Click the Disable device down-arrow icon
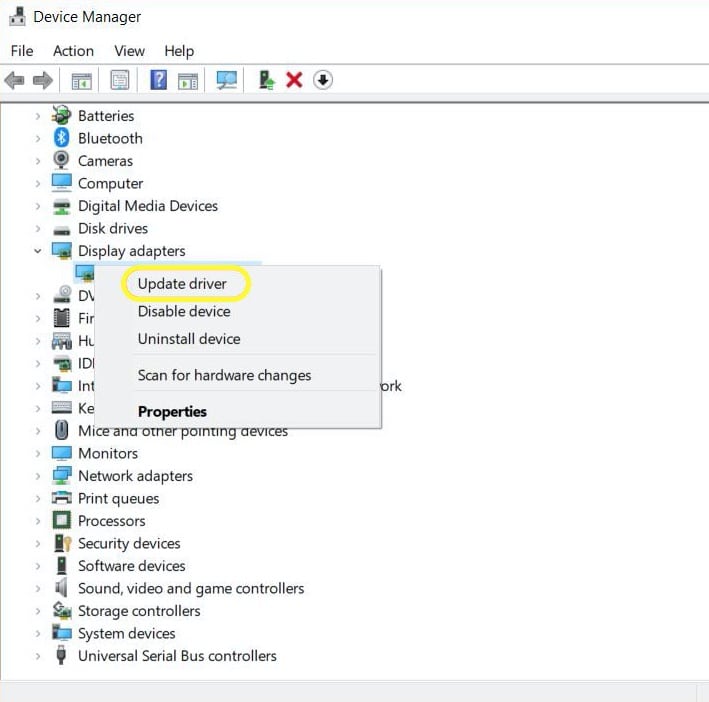This screenshot has width=709, height=702. (x=322, y=80)
